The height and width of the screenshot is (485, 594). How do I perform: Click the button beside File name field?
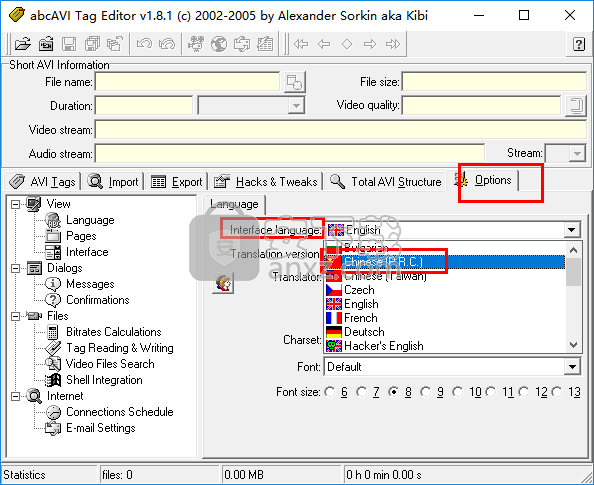click(x=294, y=82)
